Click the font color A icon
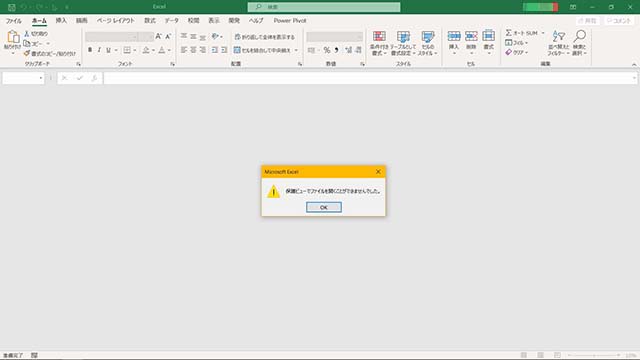Screen dimensions: 640x360 [x=162, y=50]
